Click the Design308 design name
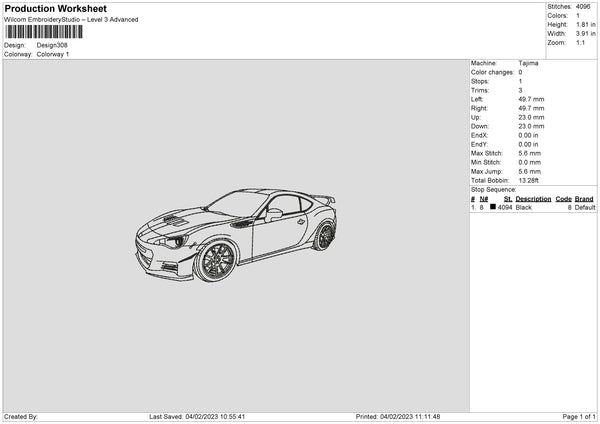 click(51, 45)
